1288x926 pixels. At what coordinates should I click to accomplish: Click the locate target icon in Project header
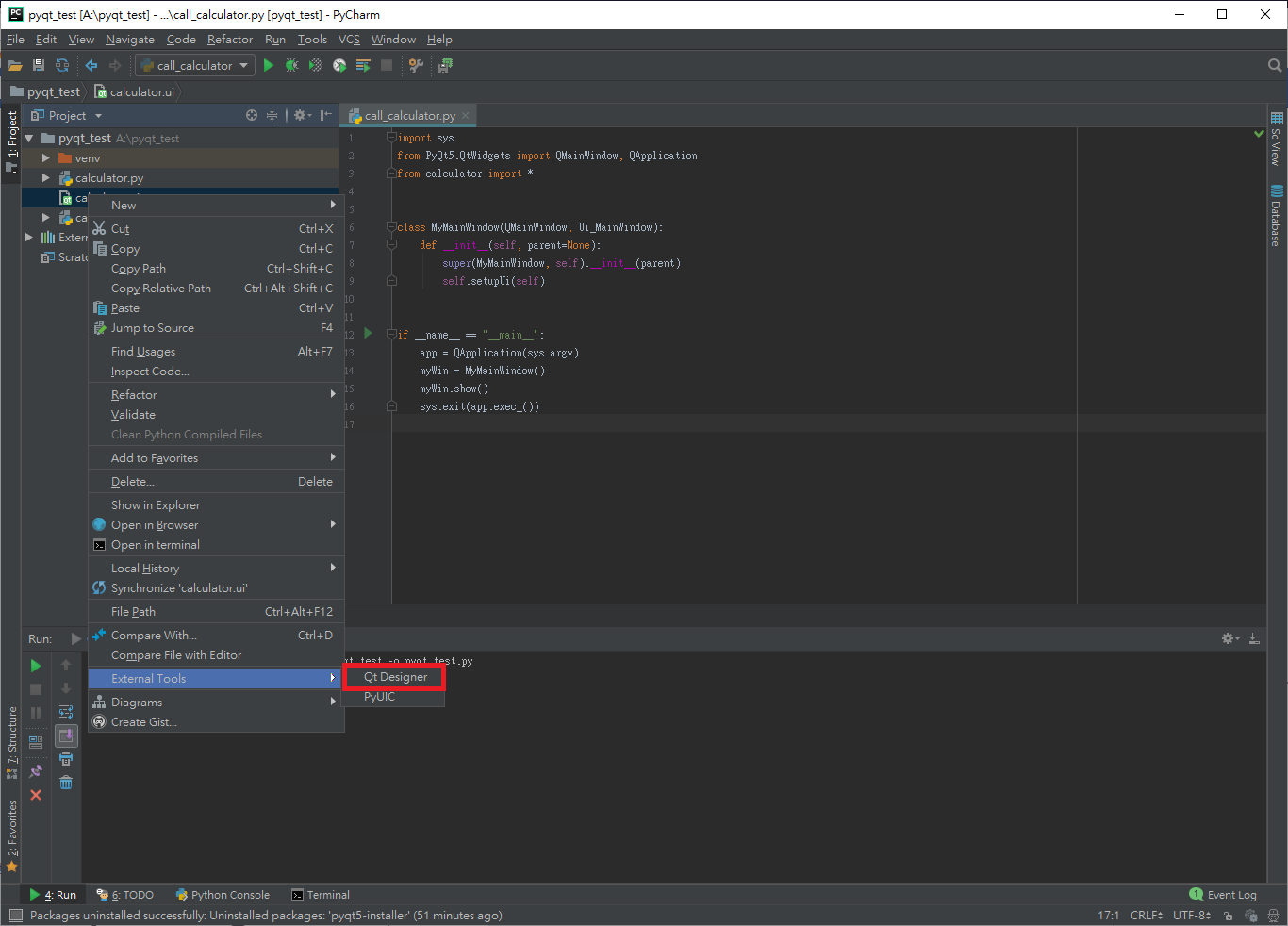pos(252,115)
